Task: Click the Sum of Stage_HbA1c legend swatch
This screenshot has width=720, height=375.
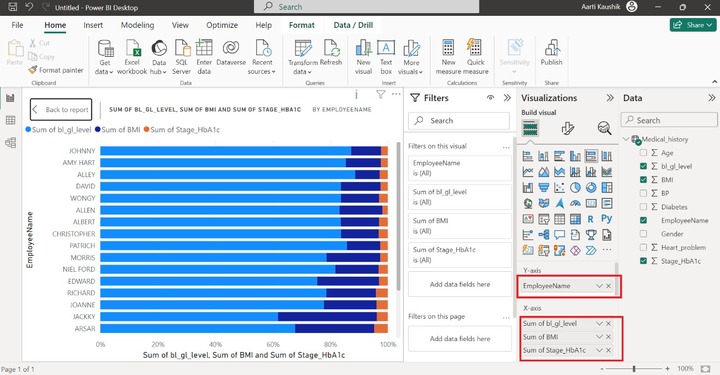Action: 147,130
